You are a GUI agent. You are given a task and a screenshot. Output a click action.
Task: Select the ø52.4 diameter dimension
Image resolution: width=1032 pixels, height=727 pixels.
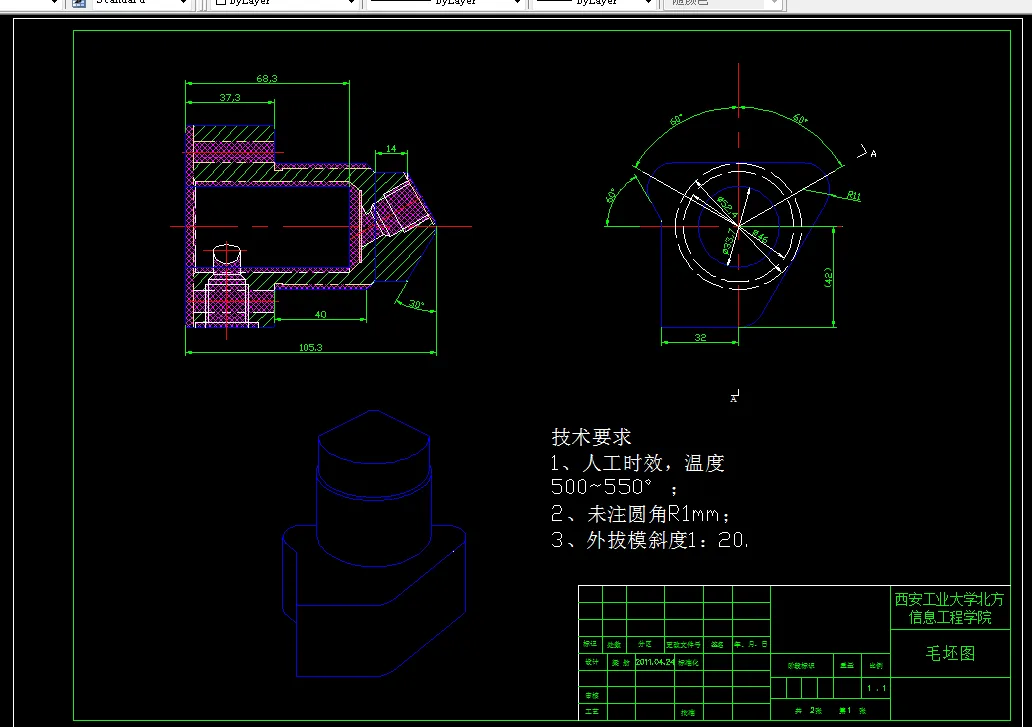[727, 207]
